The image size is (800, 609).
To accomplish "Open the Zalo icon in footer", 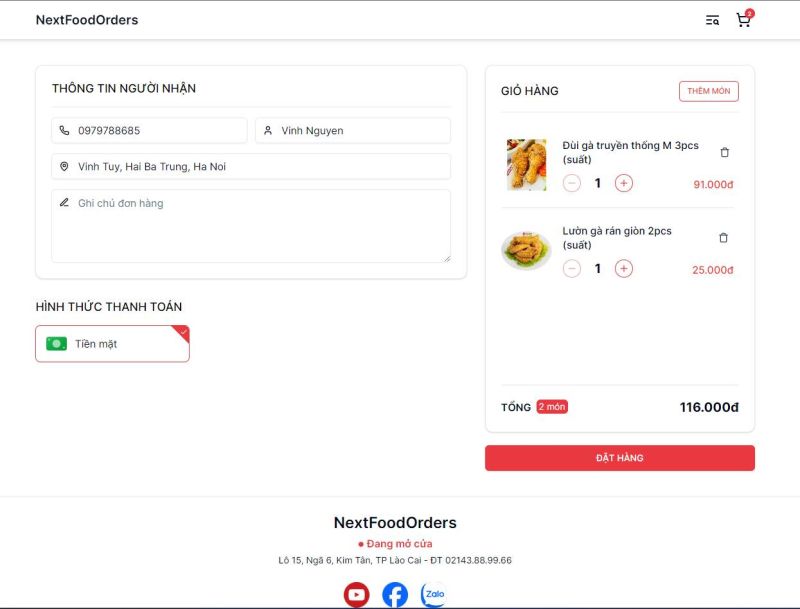I will click(434, 594).
